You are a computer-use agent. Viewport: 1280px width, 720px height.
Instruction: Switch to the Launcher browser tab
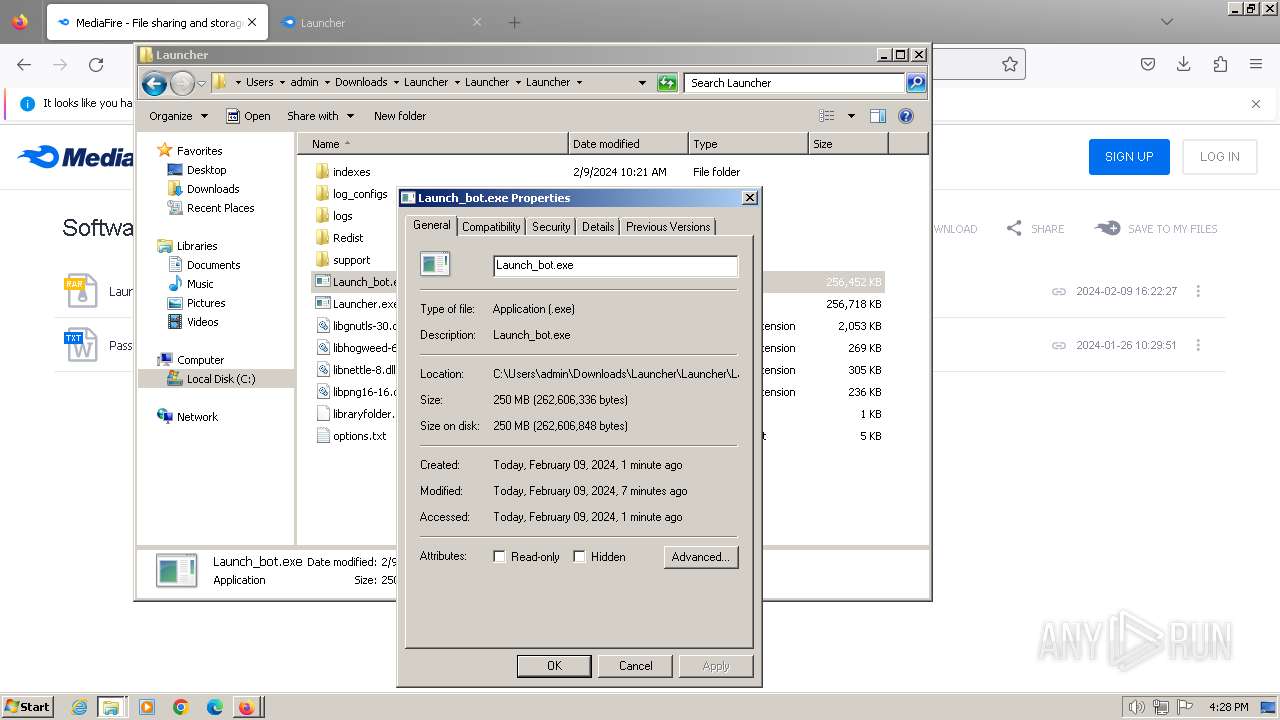point(380,22)
